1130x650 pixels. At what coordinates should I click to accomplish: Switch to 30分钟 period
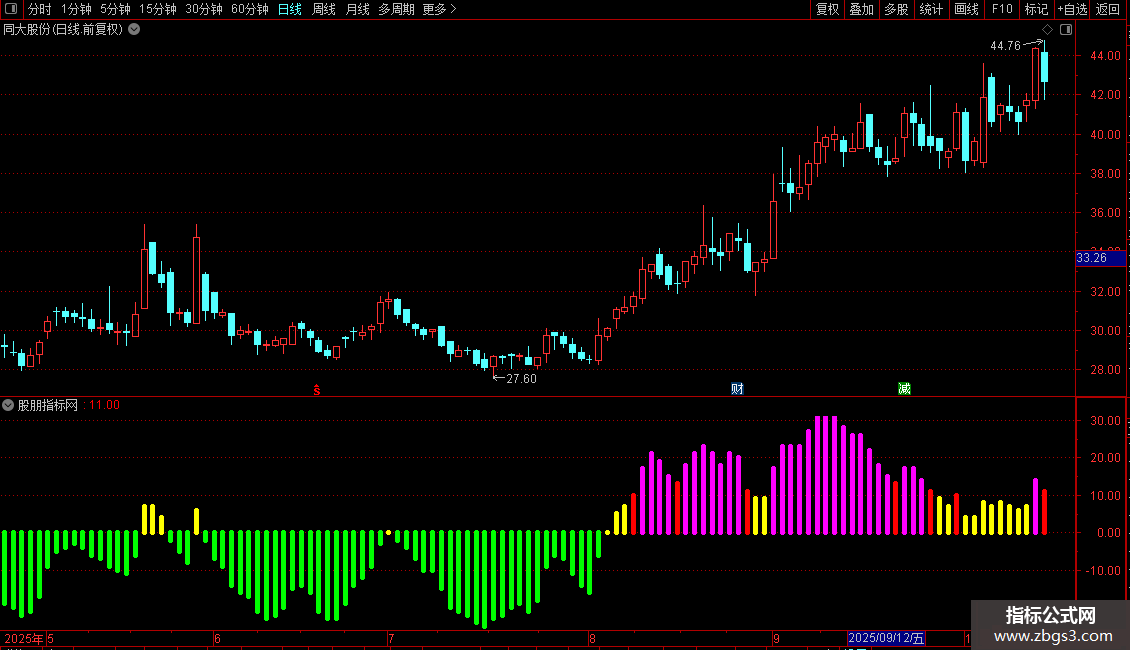204,9
